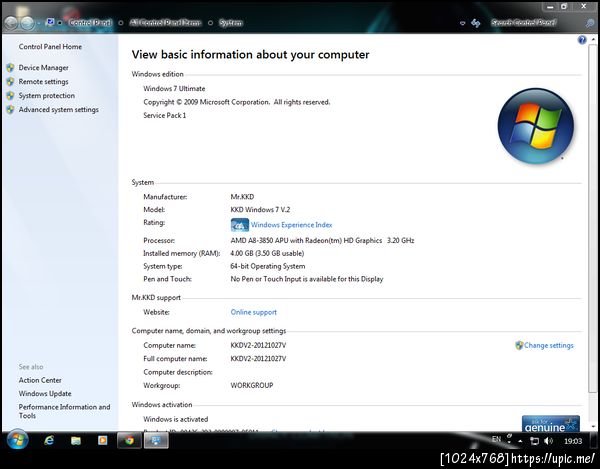This screenshot has width=600, height=469.
Task: Go to Control Panel Home
Action: [50, 47]
